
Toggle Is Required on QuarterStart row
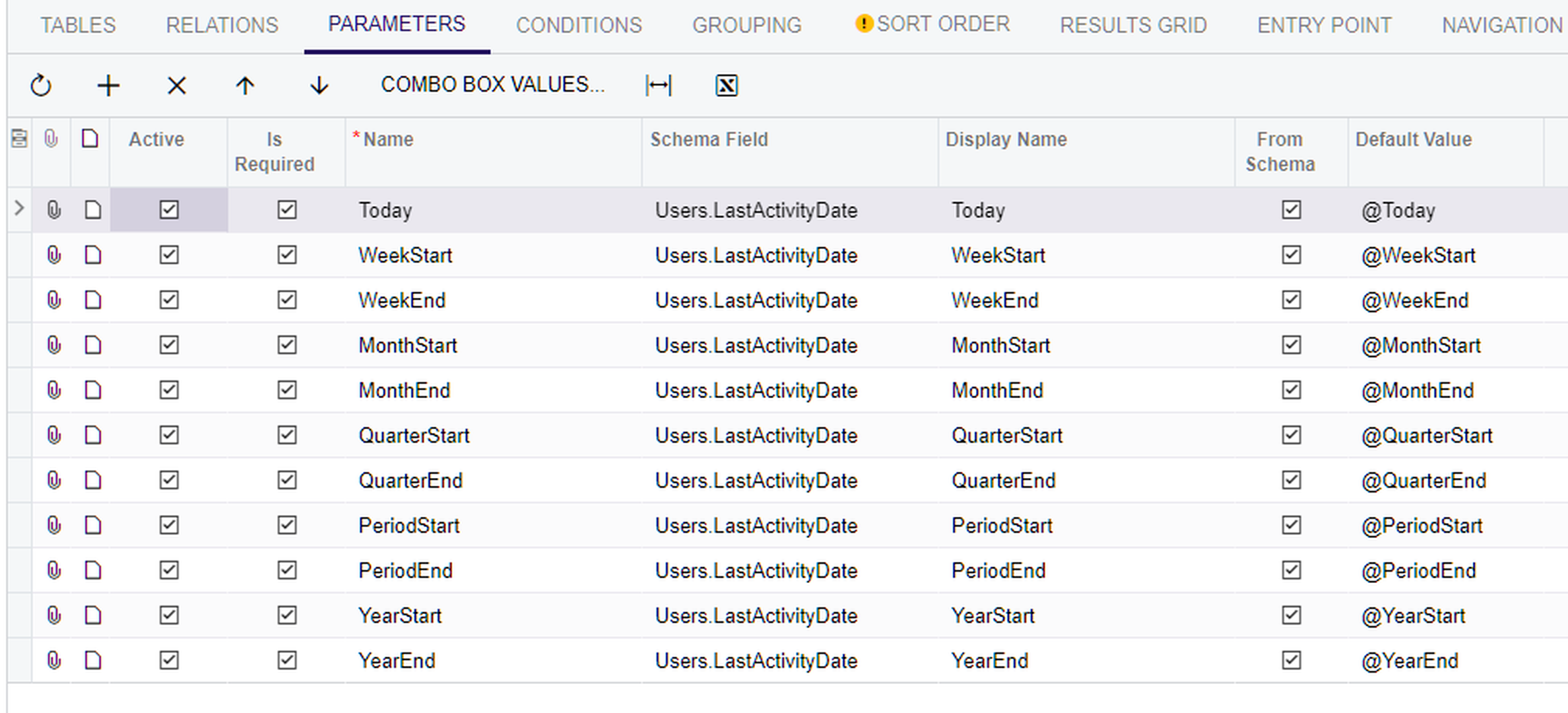(x=286, y=435)
